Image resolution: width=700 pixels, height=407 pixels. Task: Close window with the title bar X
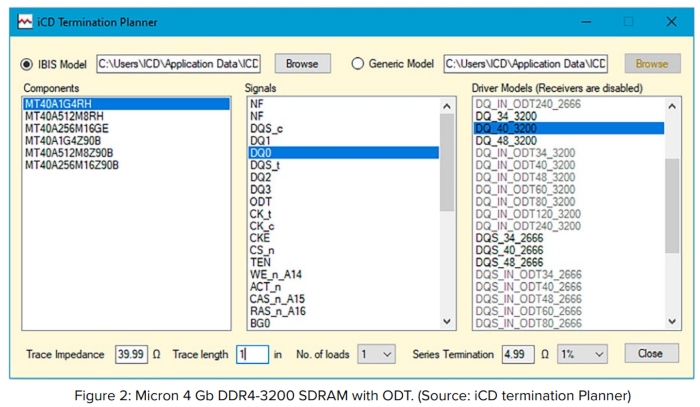(671, 21)
